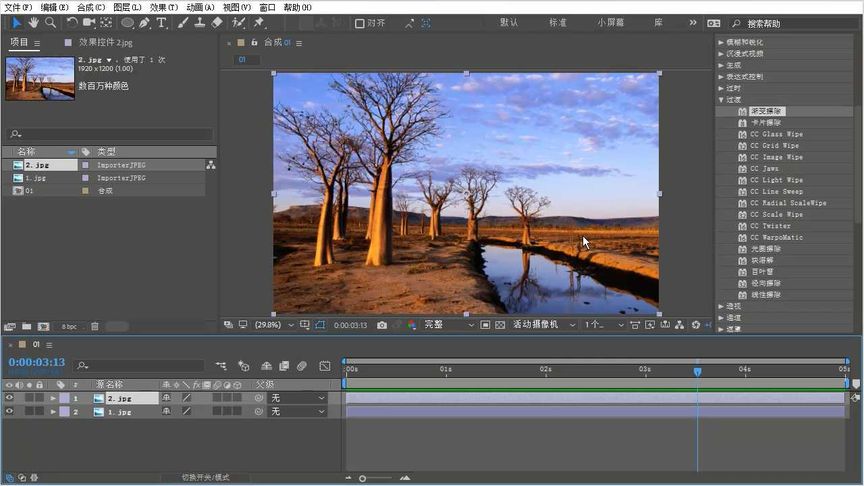Select the Pen tool

(x=145, y=23)
